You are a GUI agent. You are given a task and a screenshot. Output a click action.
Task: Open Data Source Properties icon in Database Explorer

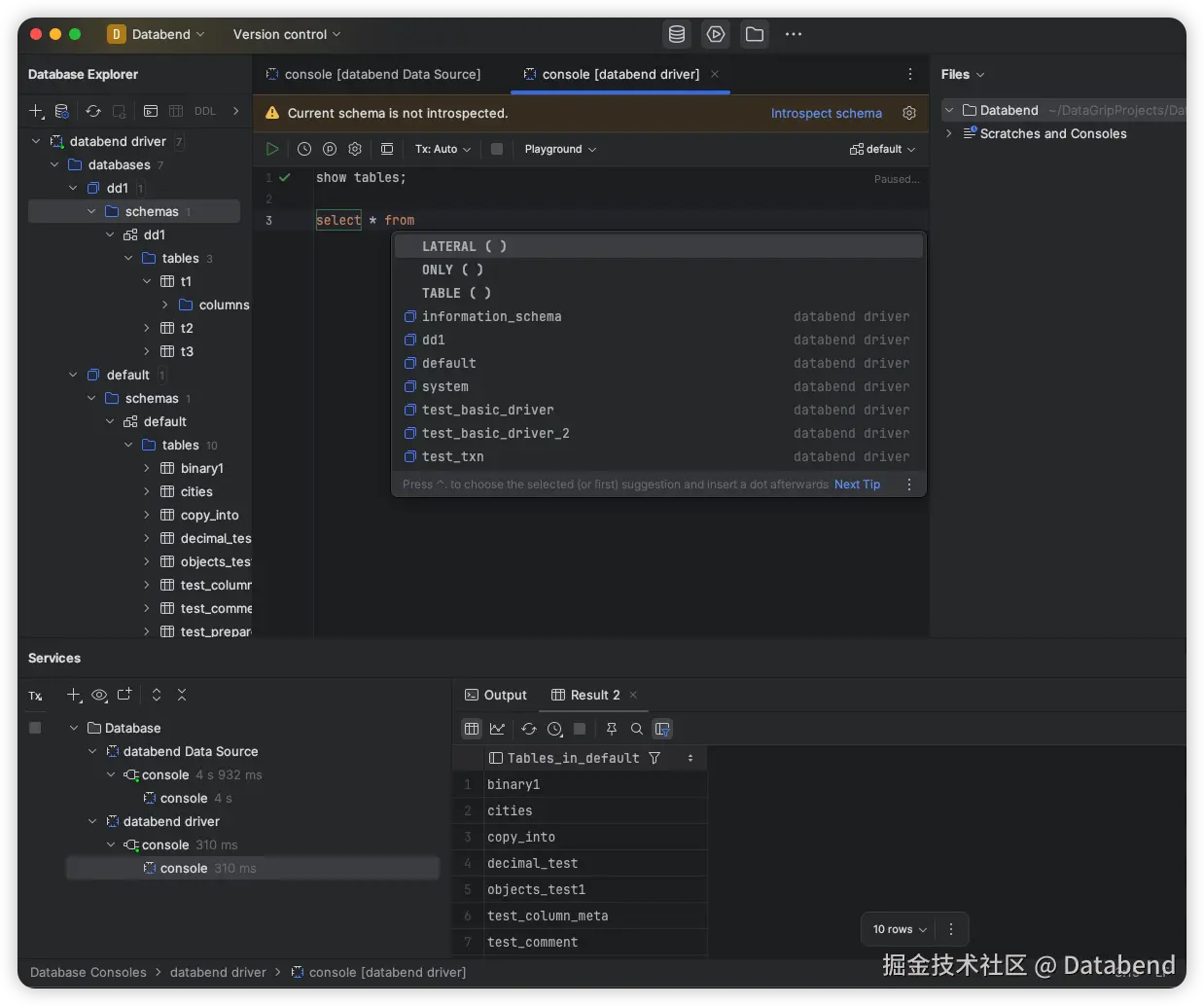point(62,111)
